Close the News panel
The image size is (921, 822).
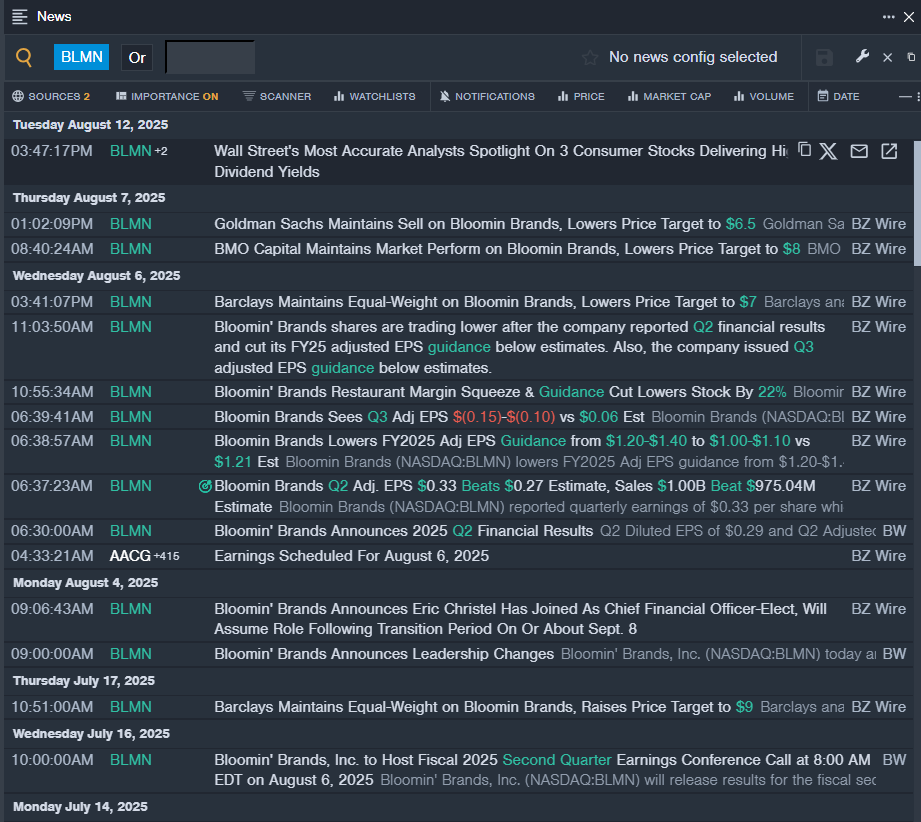(x=909, y=17)
